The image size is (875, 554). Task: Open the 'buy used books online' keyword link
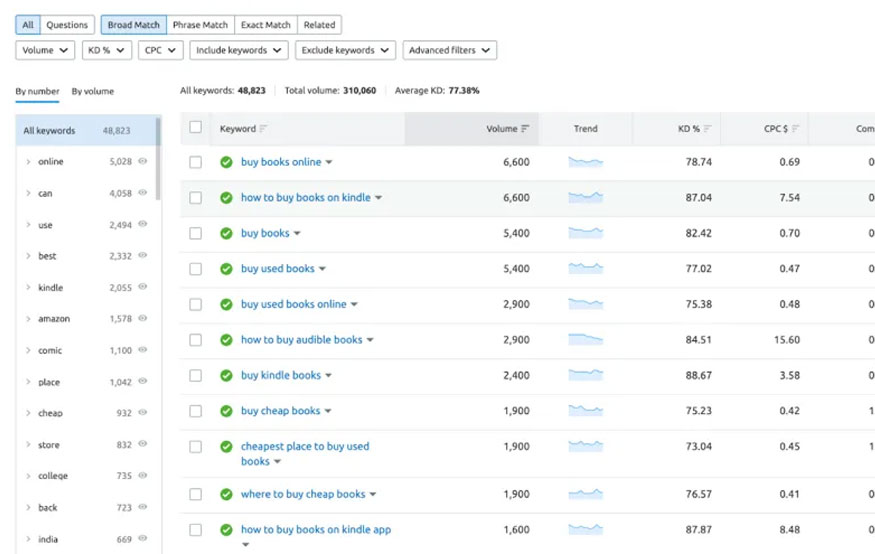click(294, 305)
